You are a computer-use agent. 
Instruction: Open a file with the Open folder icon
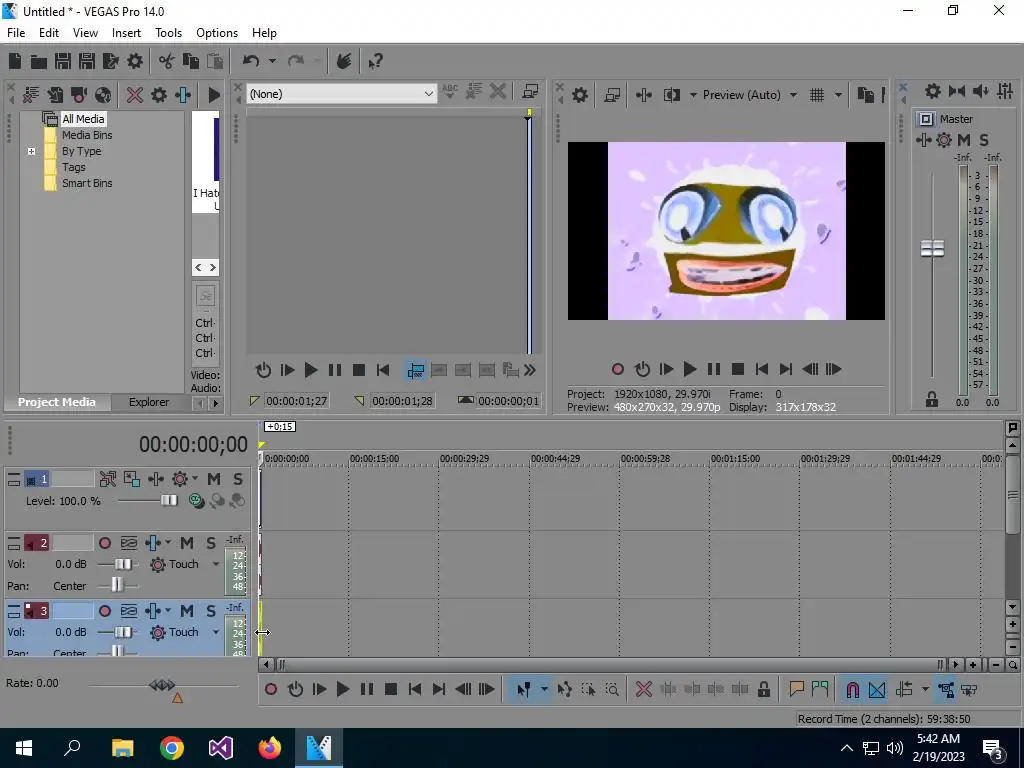tap(39, 61)
